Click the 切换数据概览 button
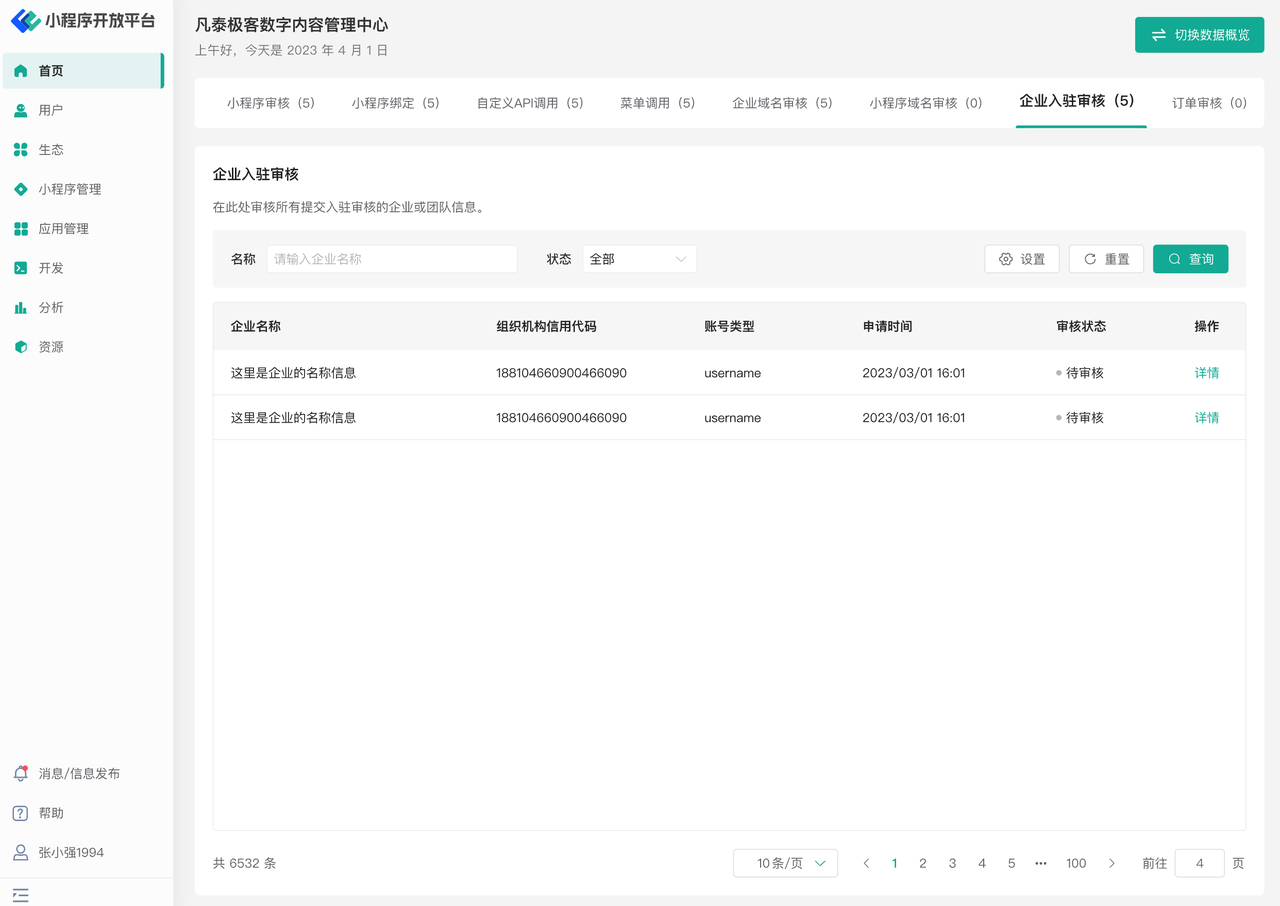Viewport: 1280px width, 906px height. click(x=1199, y=35)
